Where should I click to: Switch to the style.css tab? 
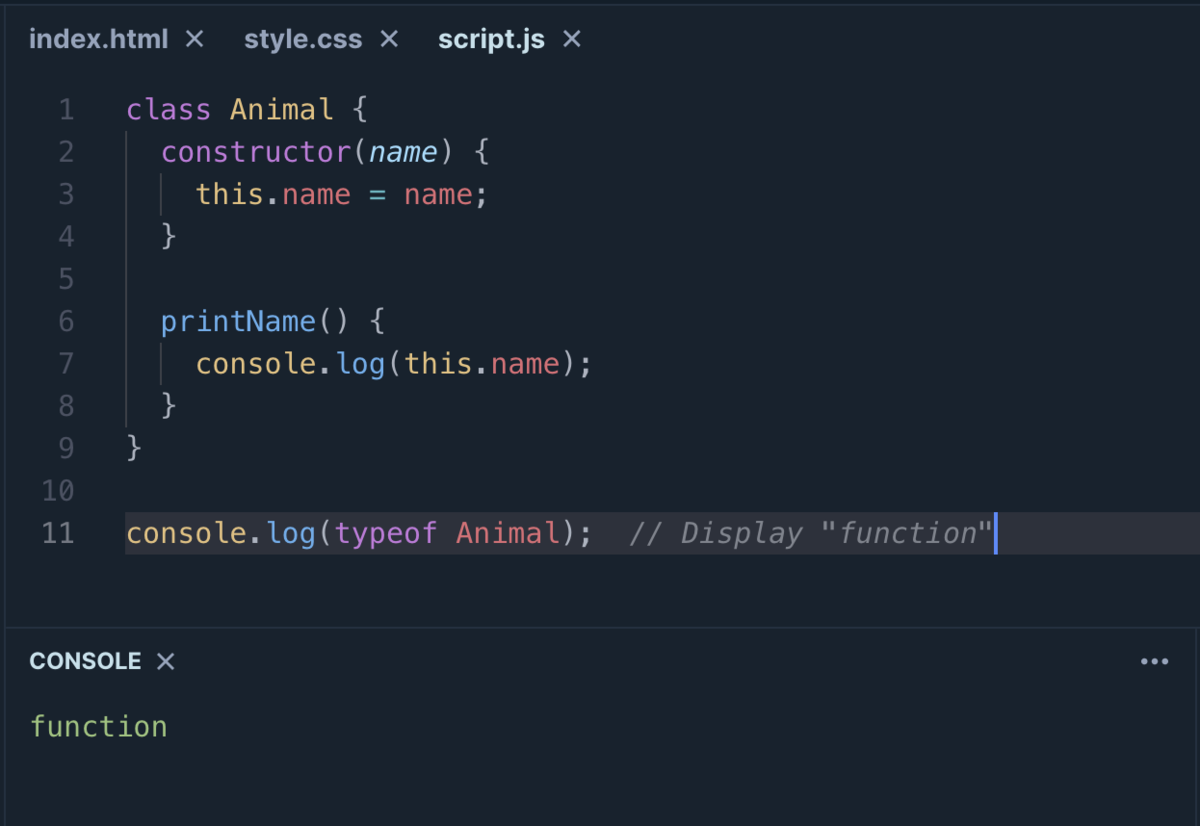(302, 38)
